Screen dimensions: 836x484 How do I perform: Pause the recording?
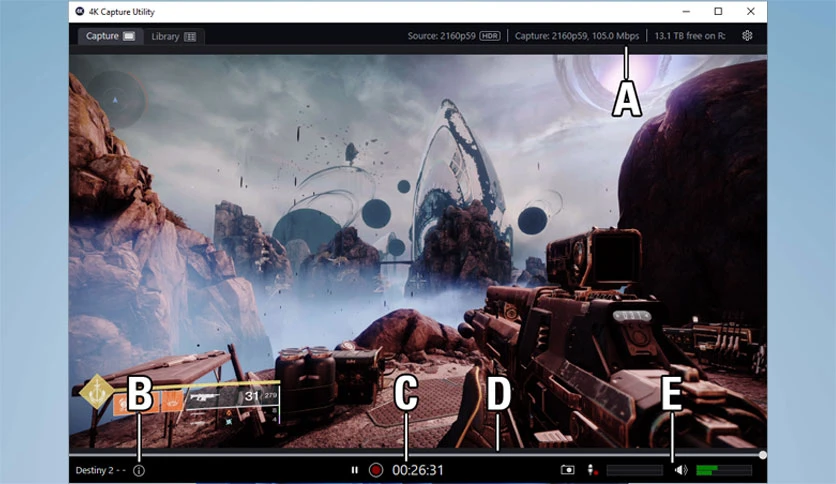pos(355,470)
